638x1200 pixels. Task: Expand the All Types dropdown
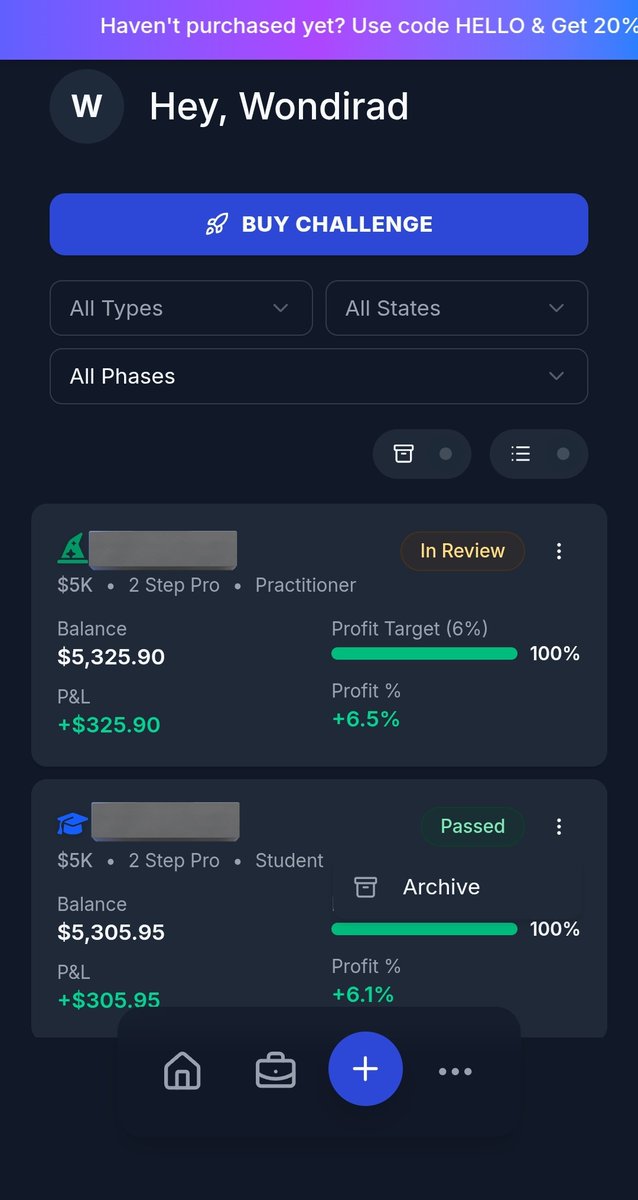[181, 308]
